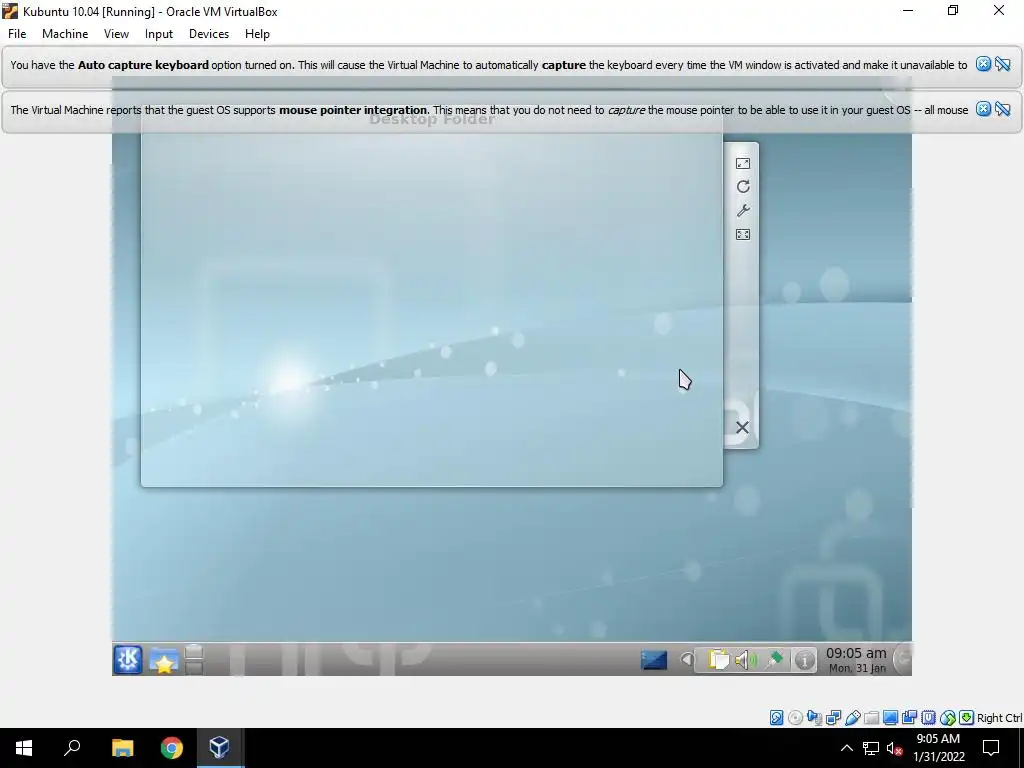
Task: Click the maximize icon on Desktop Folder widget bar
Action: click(x=743, y=234)
